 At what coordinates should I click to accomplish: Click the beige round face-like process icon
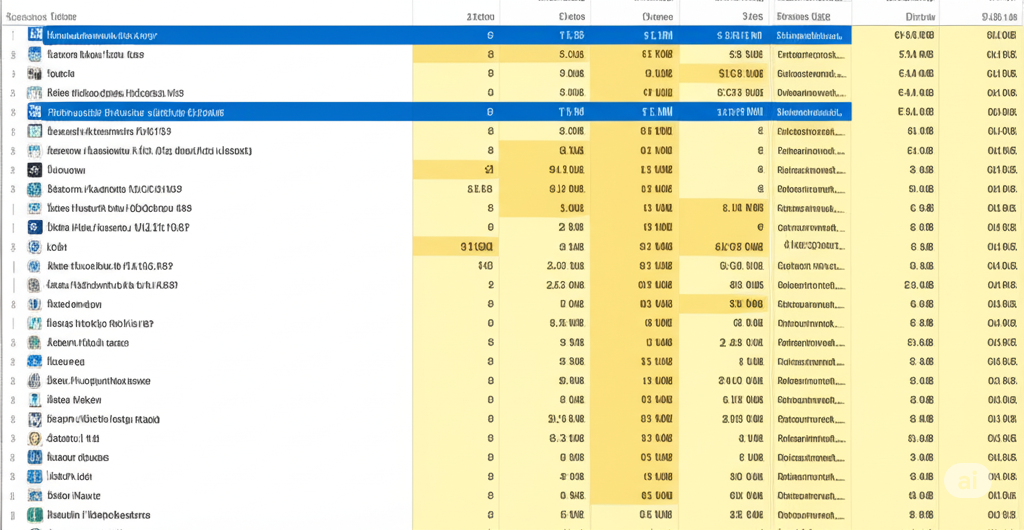click(35, 439)
